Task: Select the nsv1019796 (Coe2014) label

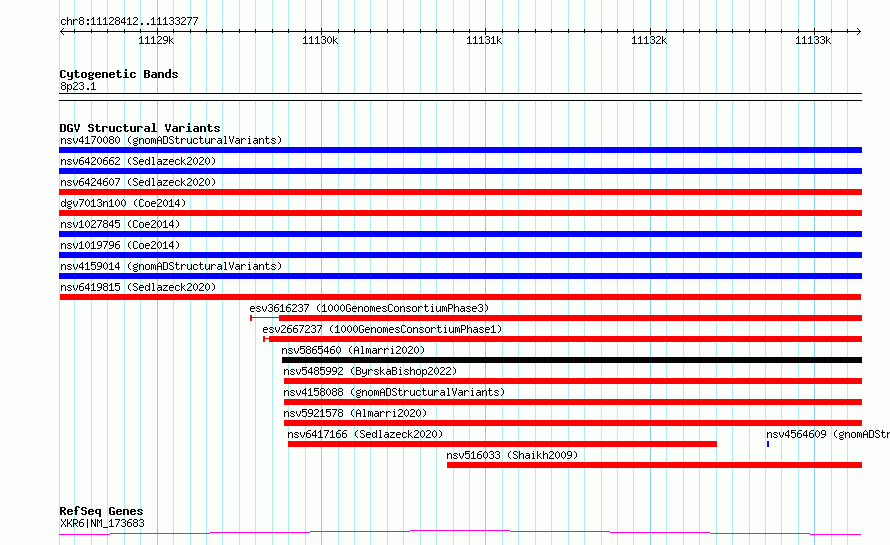Action: pyautogui.click(x=120, y=245)
